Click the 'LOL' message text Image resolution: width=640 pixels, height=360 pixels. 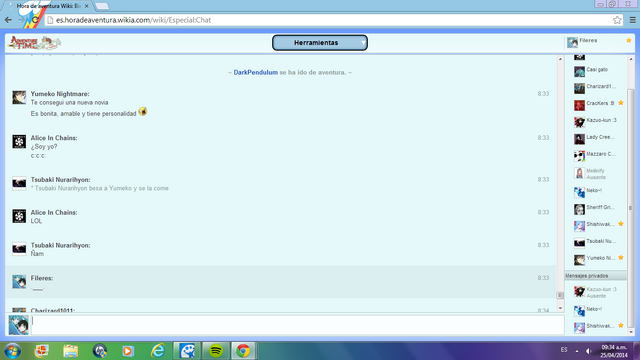point(36,221)
